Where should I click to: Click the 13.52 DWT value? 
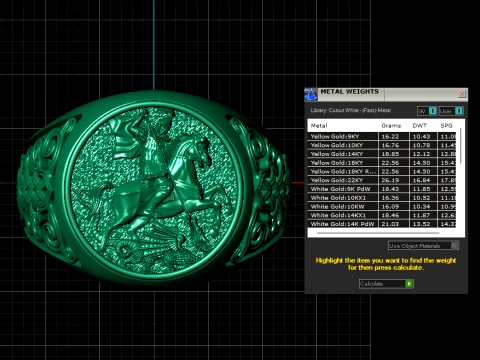point(421,224)
